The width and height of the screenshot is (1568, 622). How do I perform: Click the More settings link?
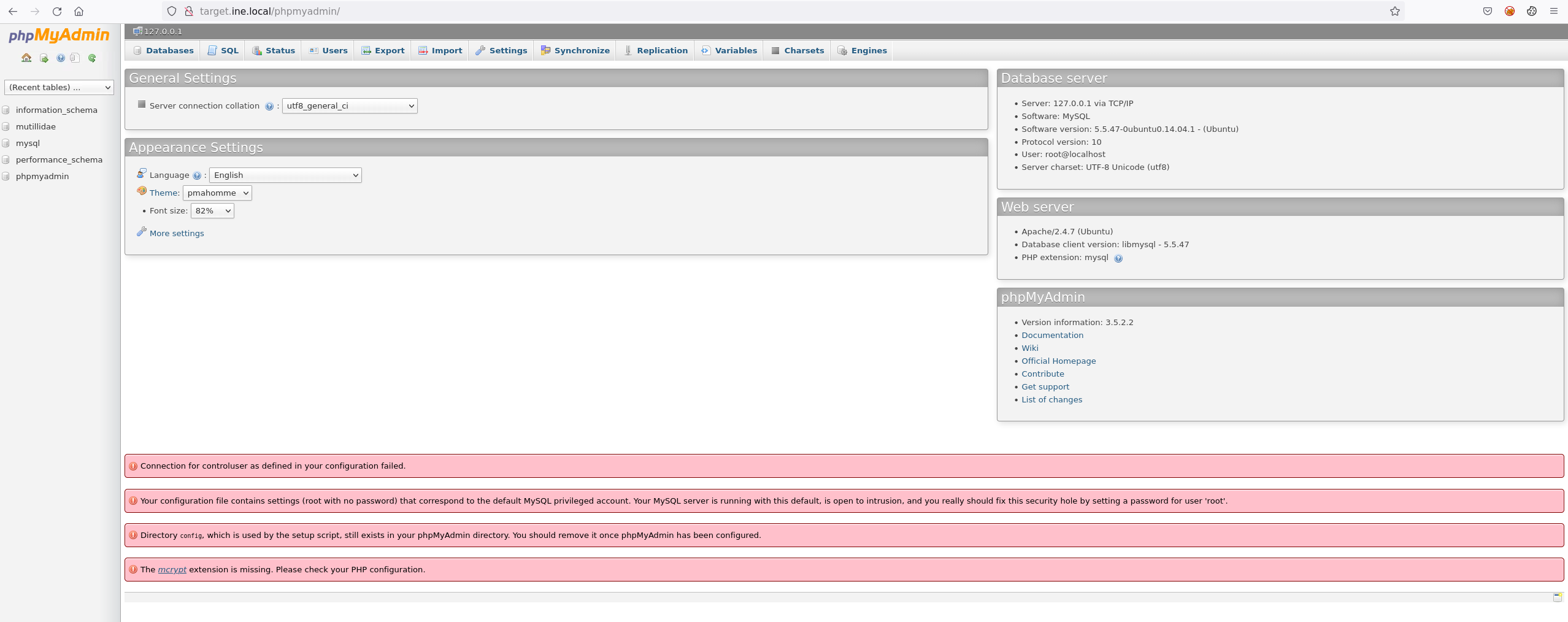177,234
